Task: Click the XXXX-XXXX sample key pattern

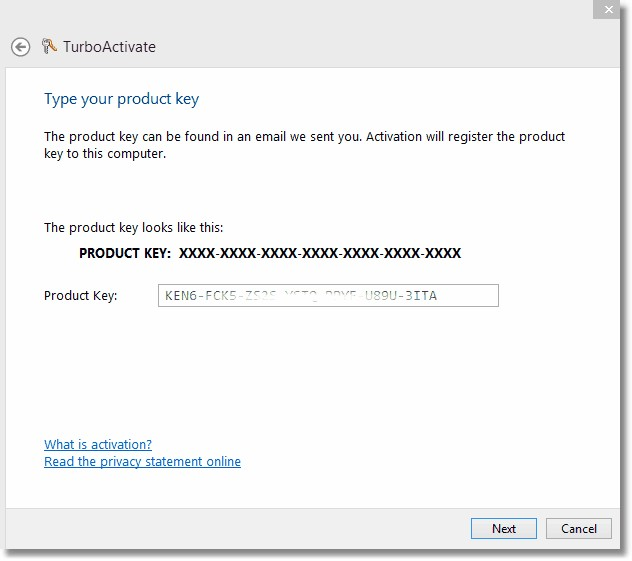Action: 320,254
